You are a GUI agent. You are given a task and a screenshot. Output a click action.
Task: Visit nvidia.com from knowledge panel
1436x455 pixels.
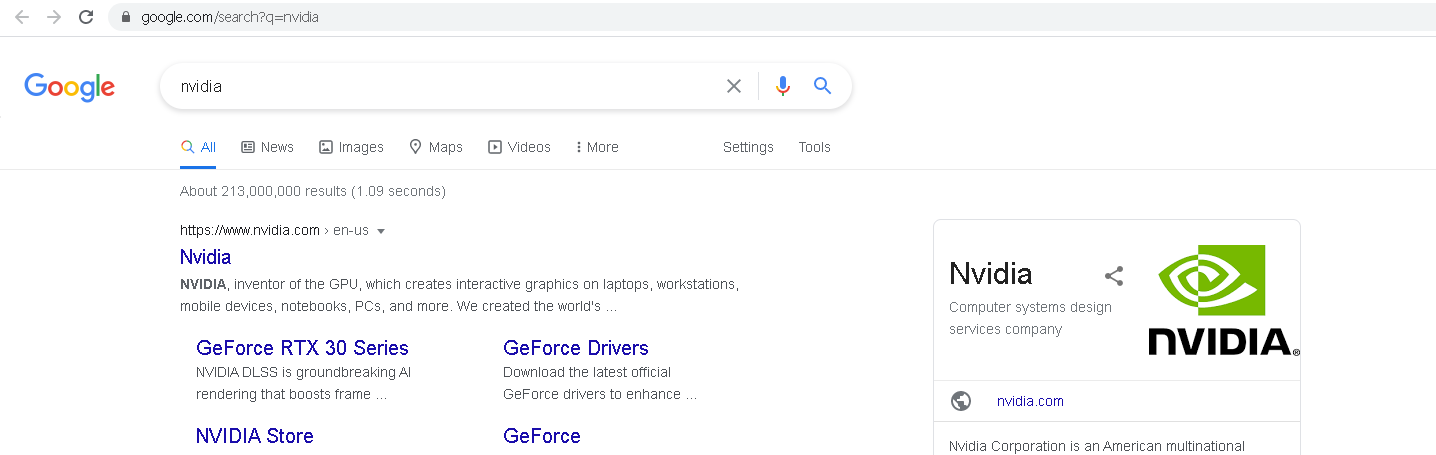click(1030, 401)
